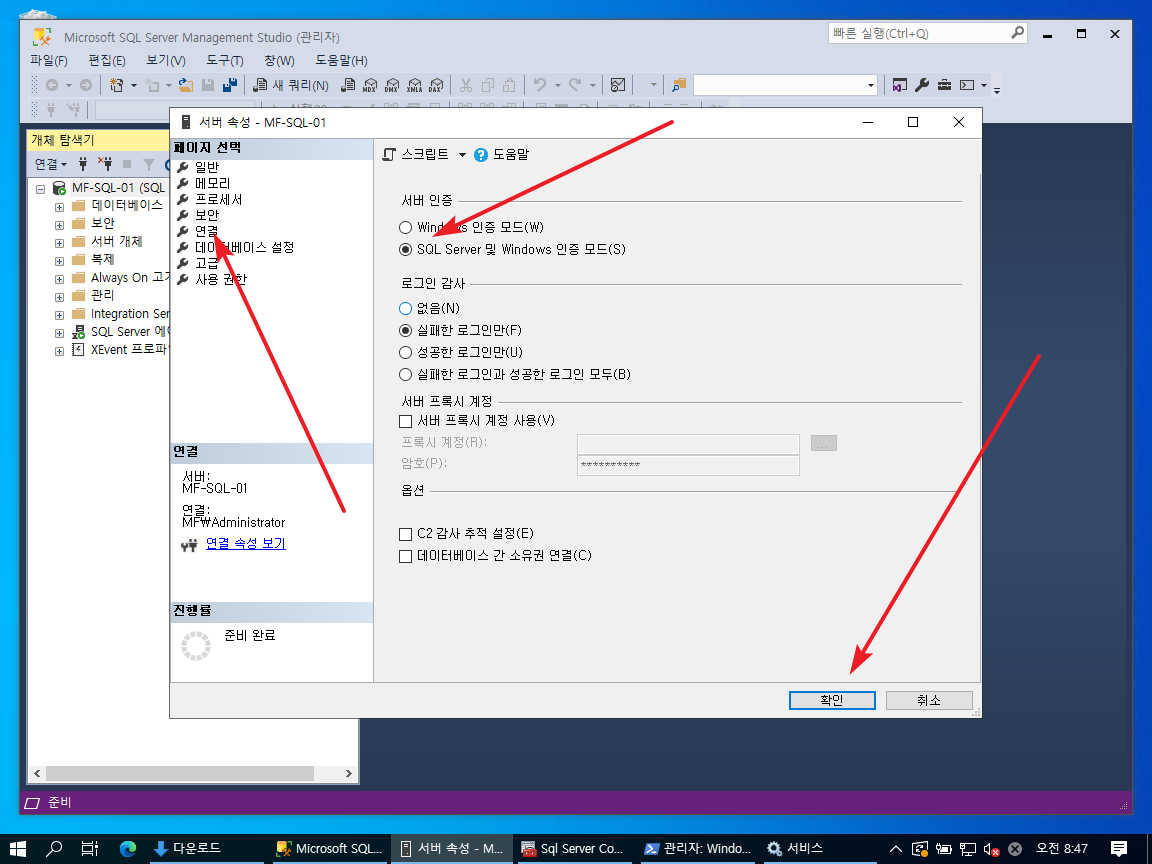Select the 사용 권한 page
This screenshot has width=1152, height=864.
pos(220,279)
